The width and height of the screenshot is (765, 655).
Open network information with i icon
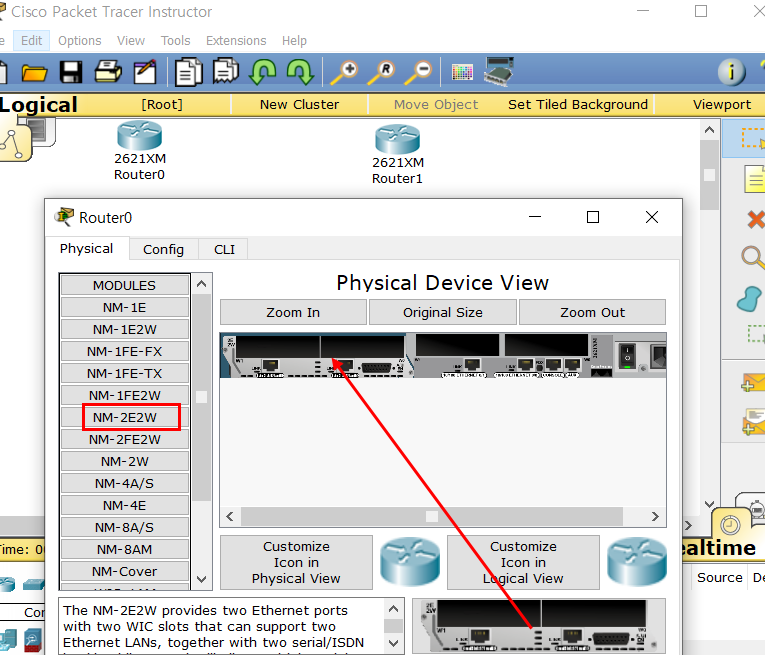pos(731,72)
